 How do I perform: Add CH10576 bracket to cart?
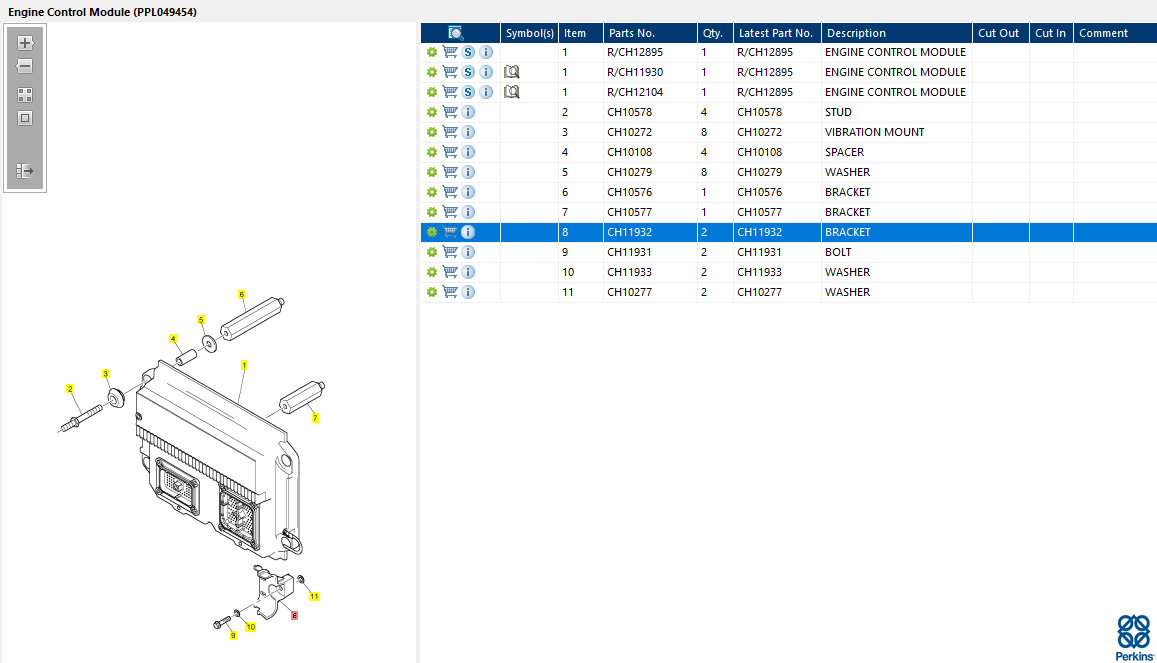click(450, 192)
